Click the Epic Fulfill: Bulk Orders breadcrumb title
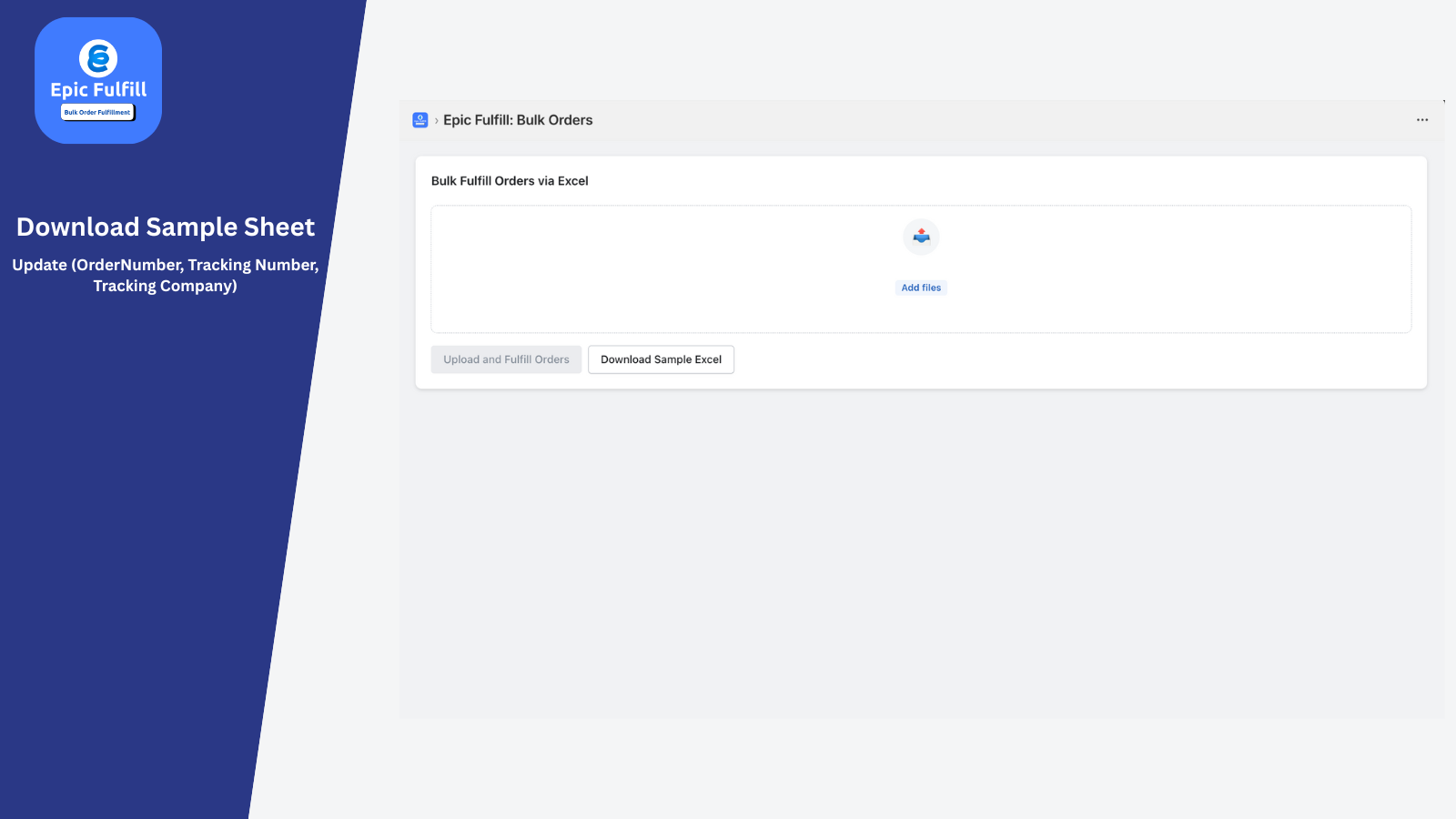1456x819 pixels. 518,120
